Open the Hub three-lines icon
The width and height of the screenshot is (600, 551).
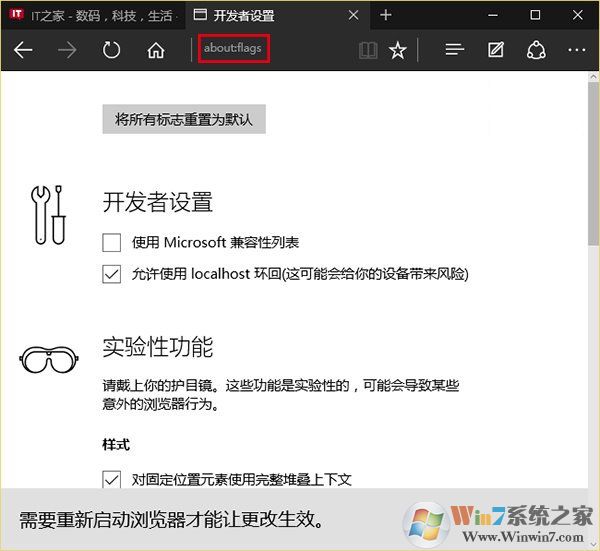[x=455, y=50]
